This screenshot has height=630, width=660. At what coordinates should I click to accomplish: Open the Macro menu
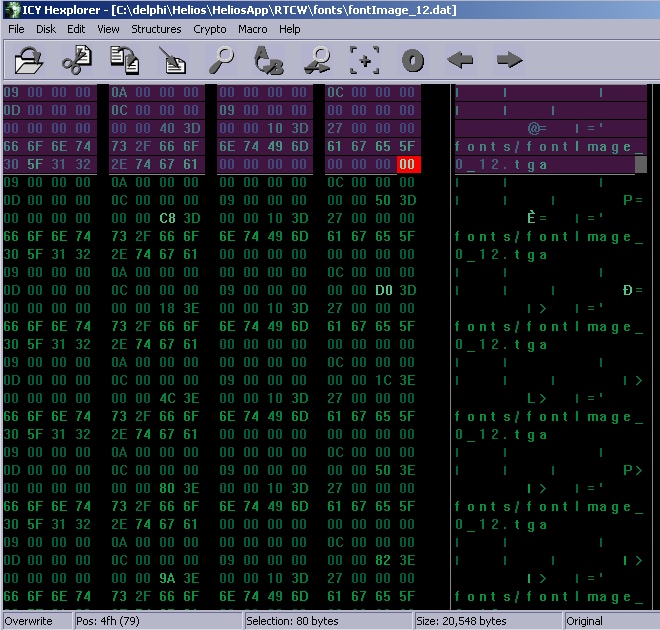[x=252, y=29]
